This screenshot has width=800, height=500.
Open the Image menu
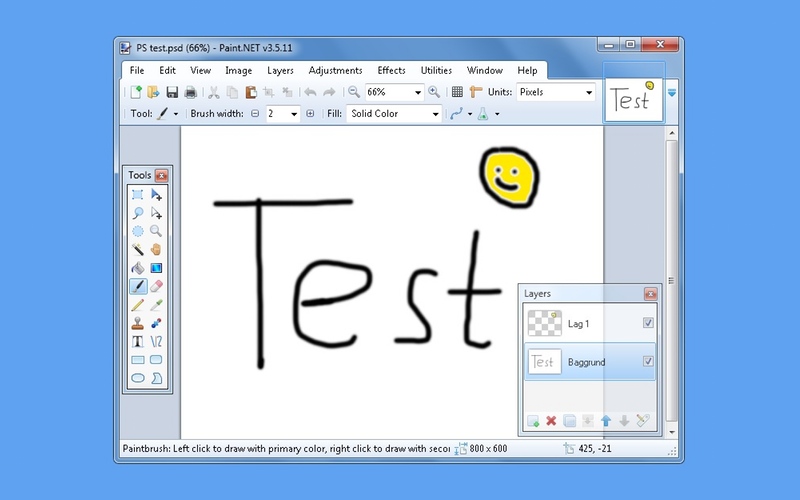coord(239,70)
